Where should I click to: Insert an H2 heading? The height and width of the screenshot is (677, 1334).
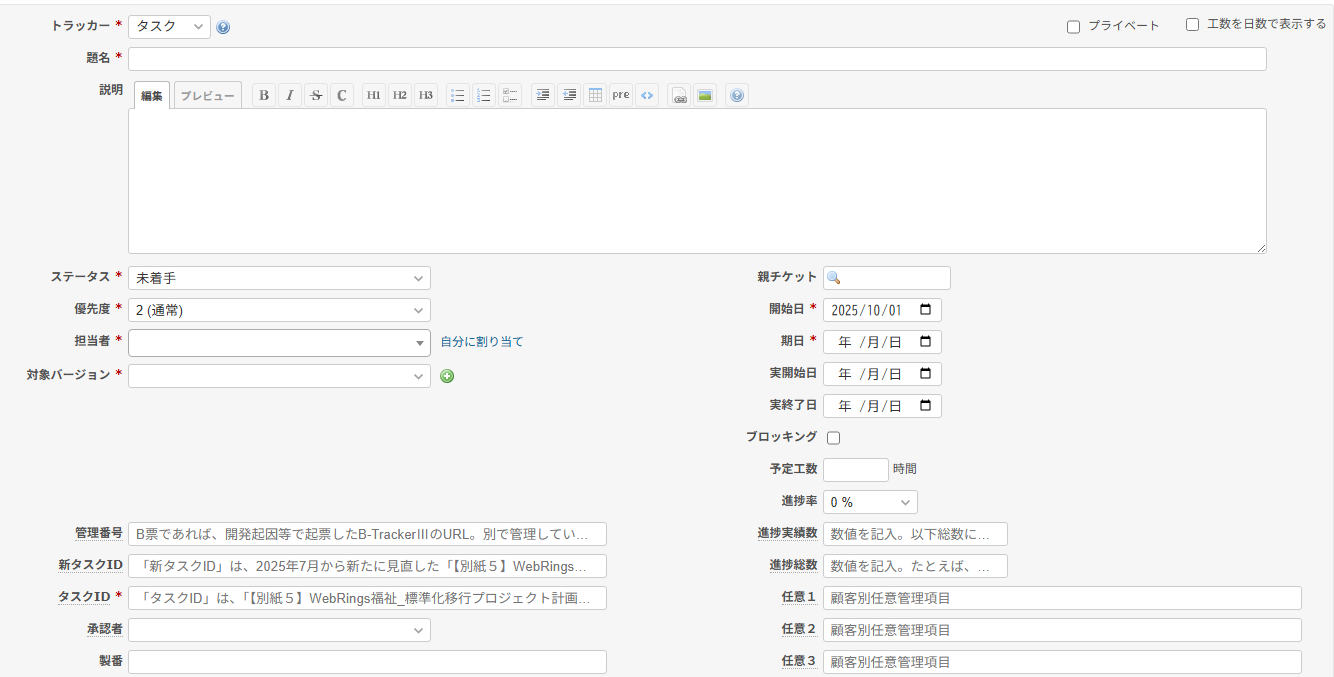click(399, 95)
